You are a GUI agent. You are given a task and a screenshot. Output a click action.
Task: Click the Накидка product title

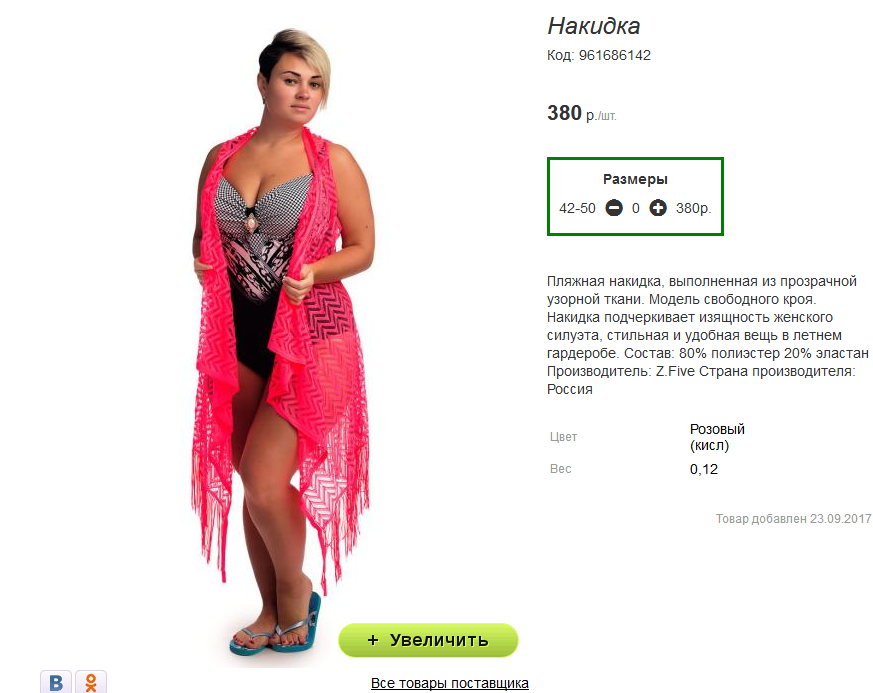594,26
